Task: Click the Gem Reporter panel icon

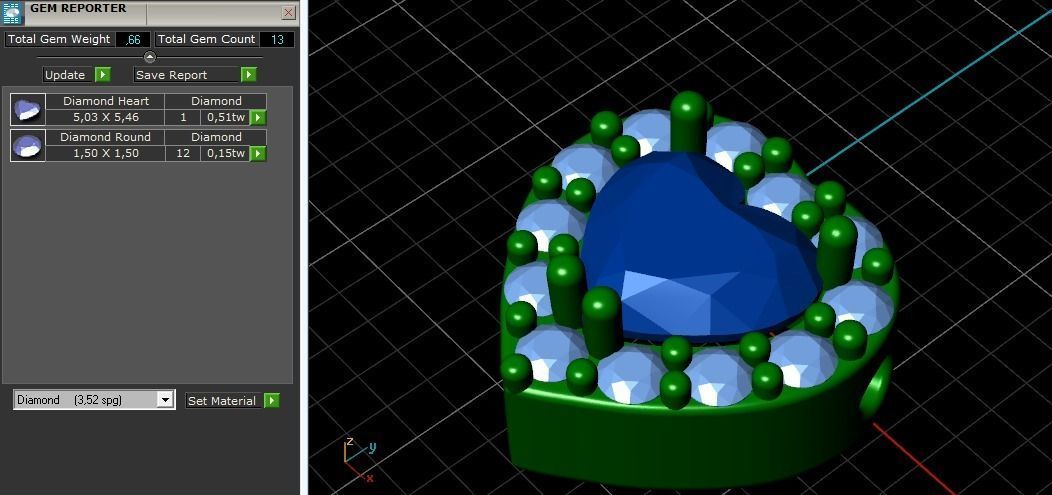Action: [x=13, y=13]
